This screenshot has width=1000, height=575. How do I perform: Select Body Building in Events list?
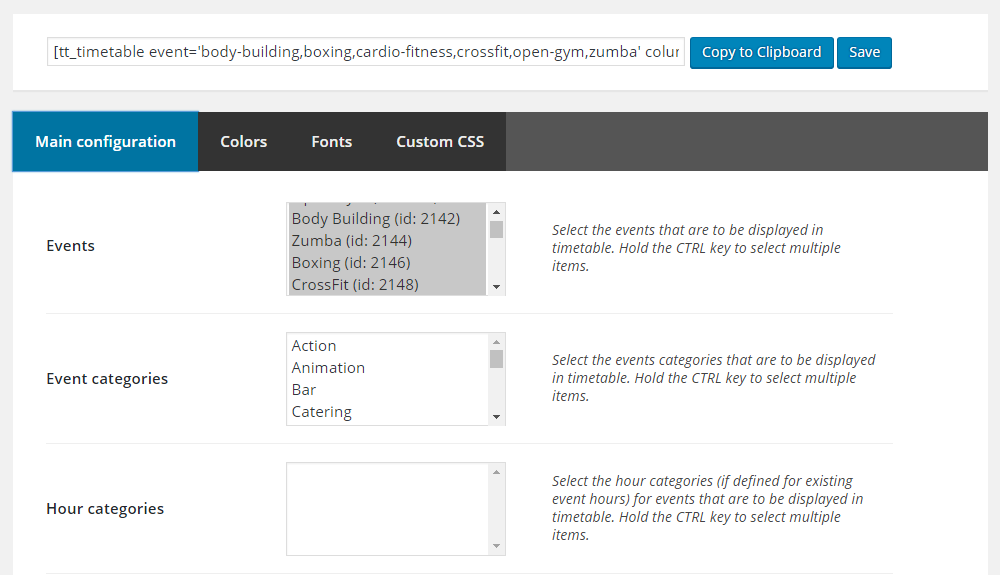pos(375,219)
